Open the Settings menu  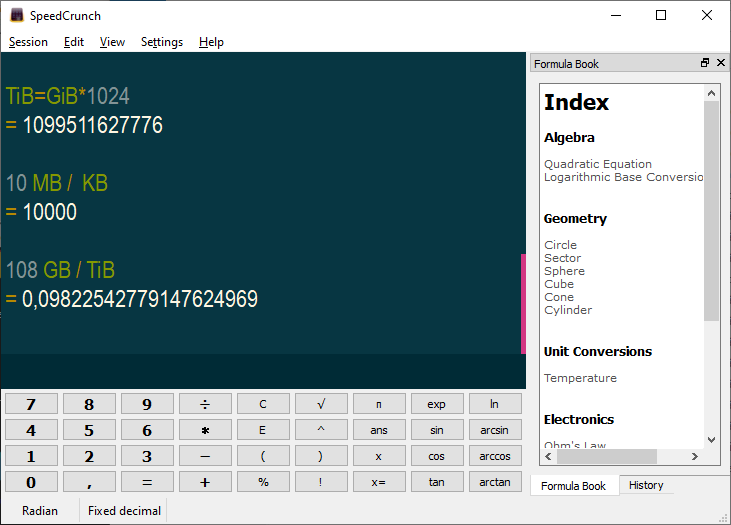tap(162, 42)
